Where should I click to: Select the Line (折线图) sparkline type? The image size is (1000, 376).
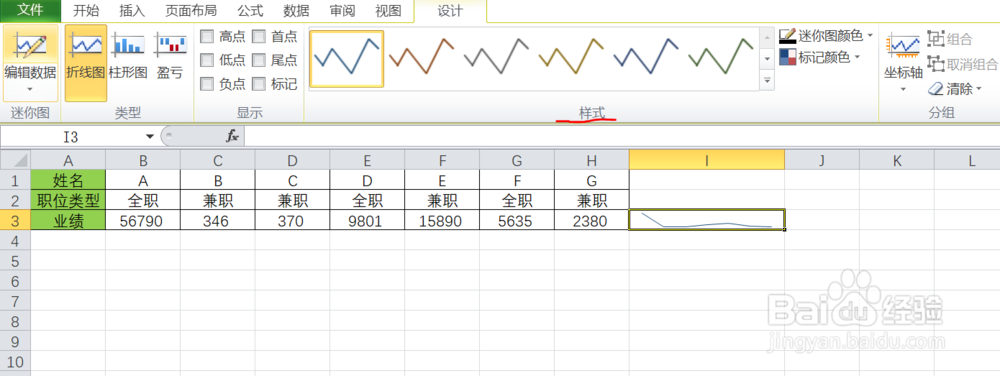click(85, 63)
